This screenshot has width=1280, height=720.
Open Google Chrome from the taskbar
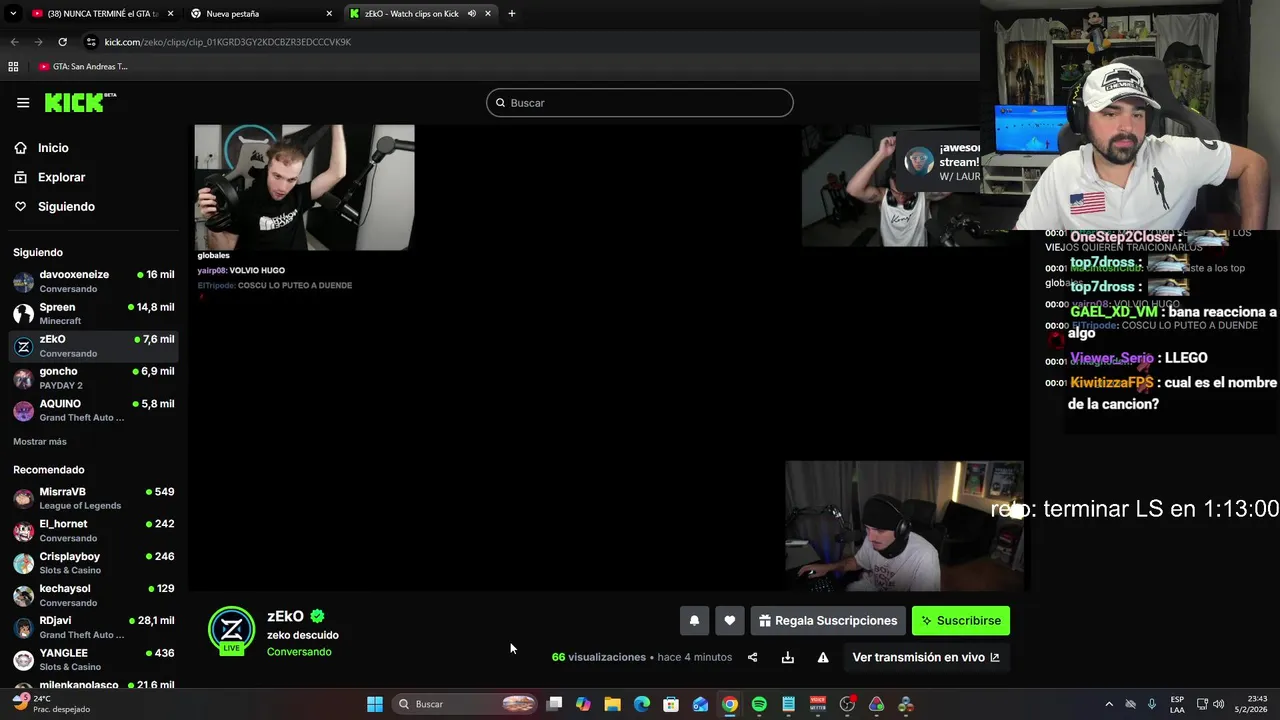click(730, 704)
